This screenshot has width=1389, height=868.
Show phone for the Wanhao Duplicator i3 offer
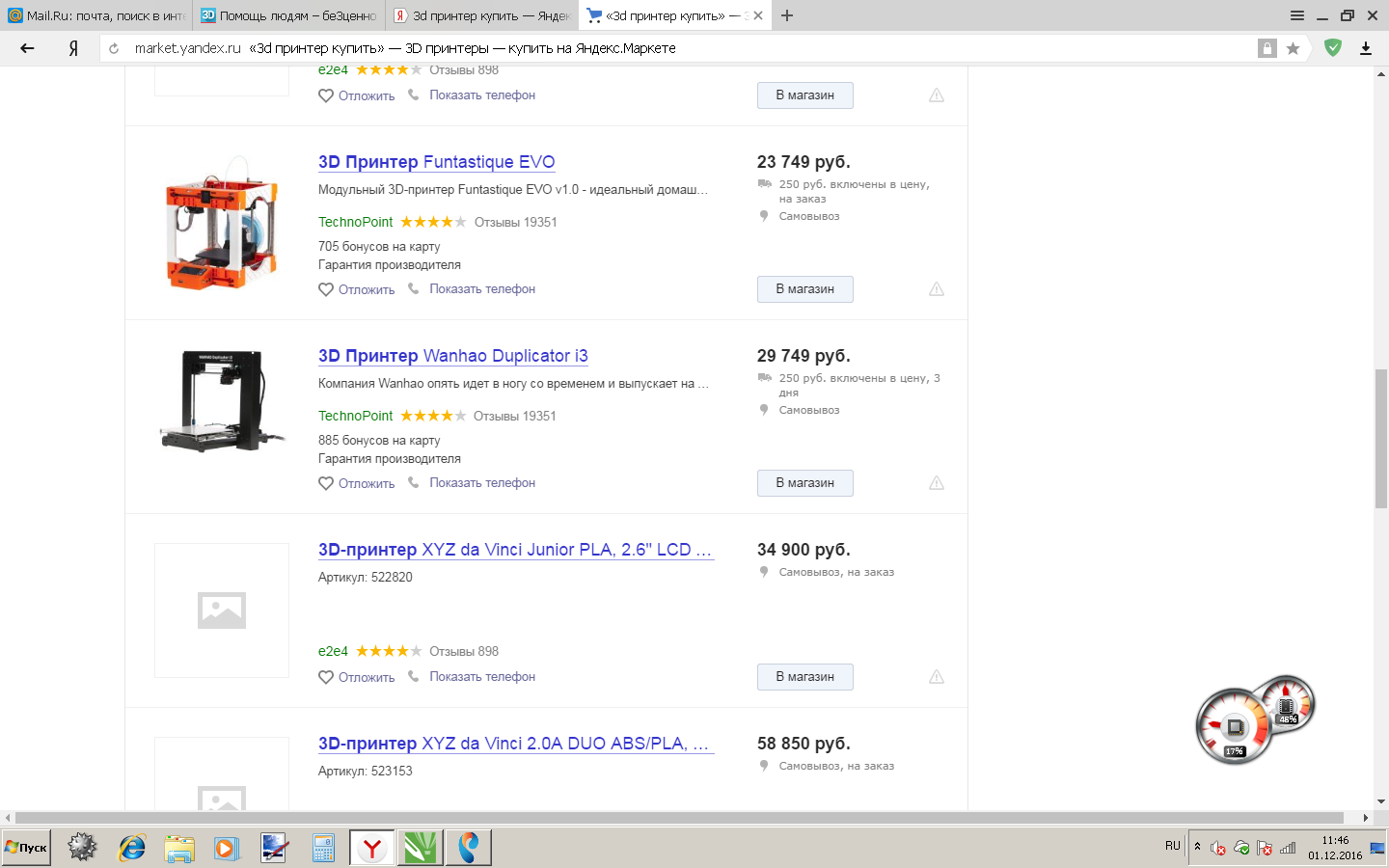point(472,483)
